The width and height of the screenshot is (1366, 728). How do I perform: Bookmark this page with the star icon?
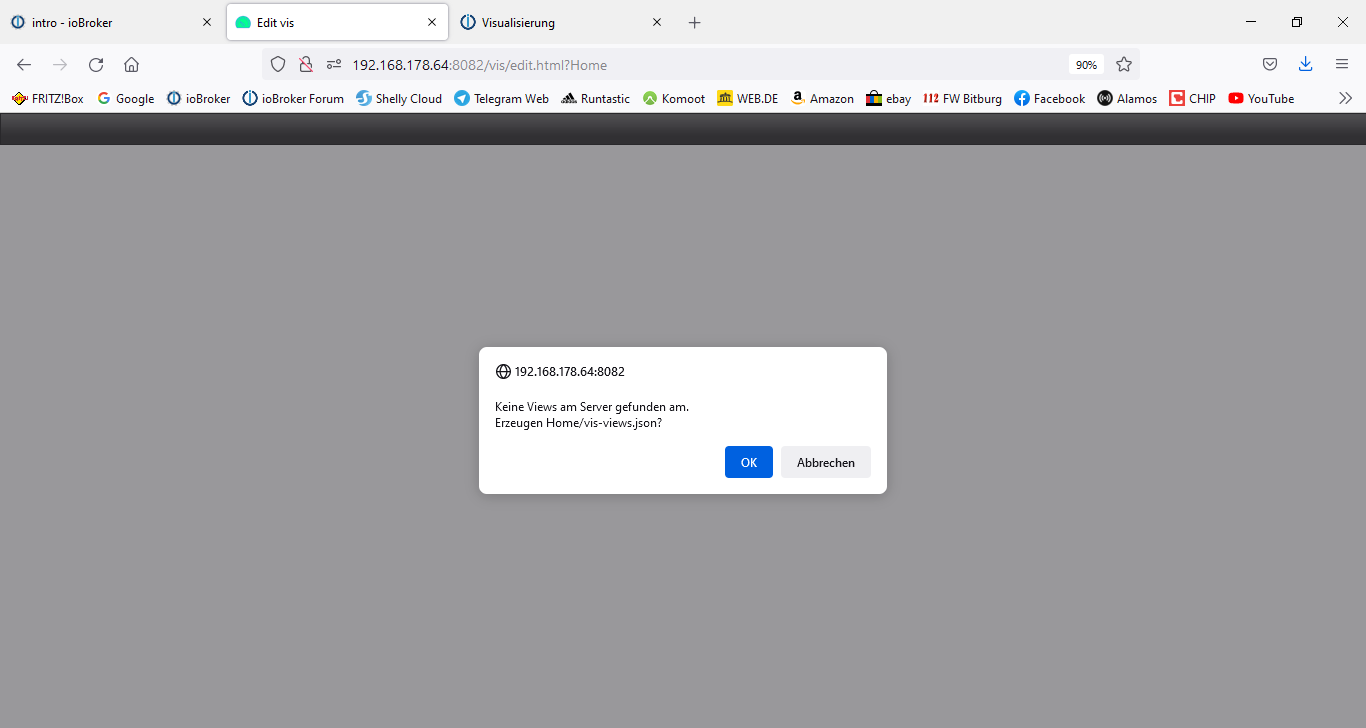(1124, 64)
